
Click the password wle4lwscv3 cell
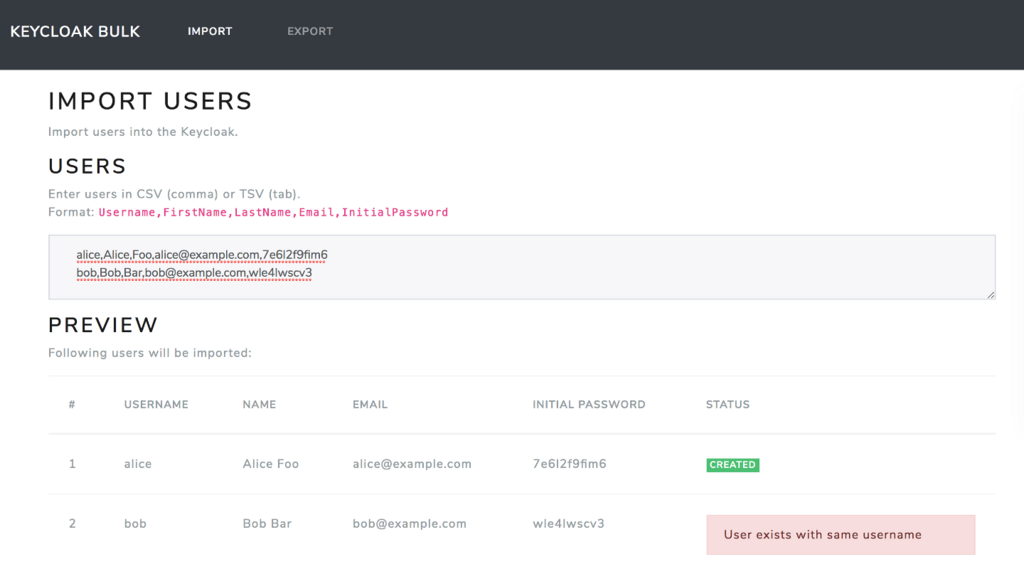click(568, 523)
